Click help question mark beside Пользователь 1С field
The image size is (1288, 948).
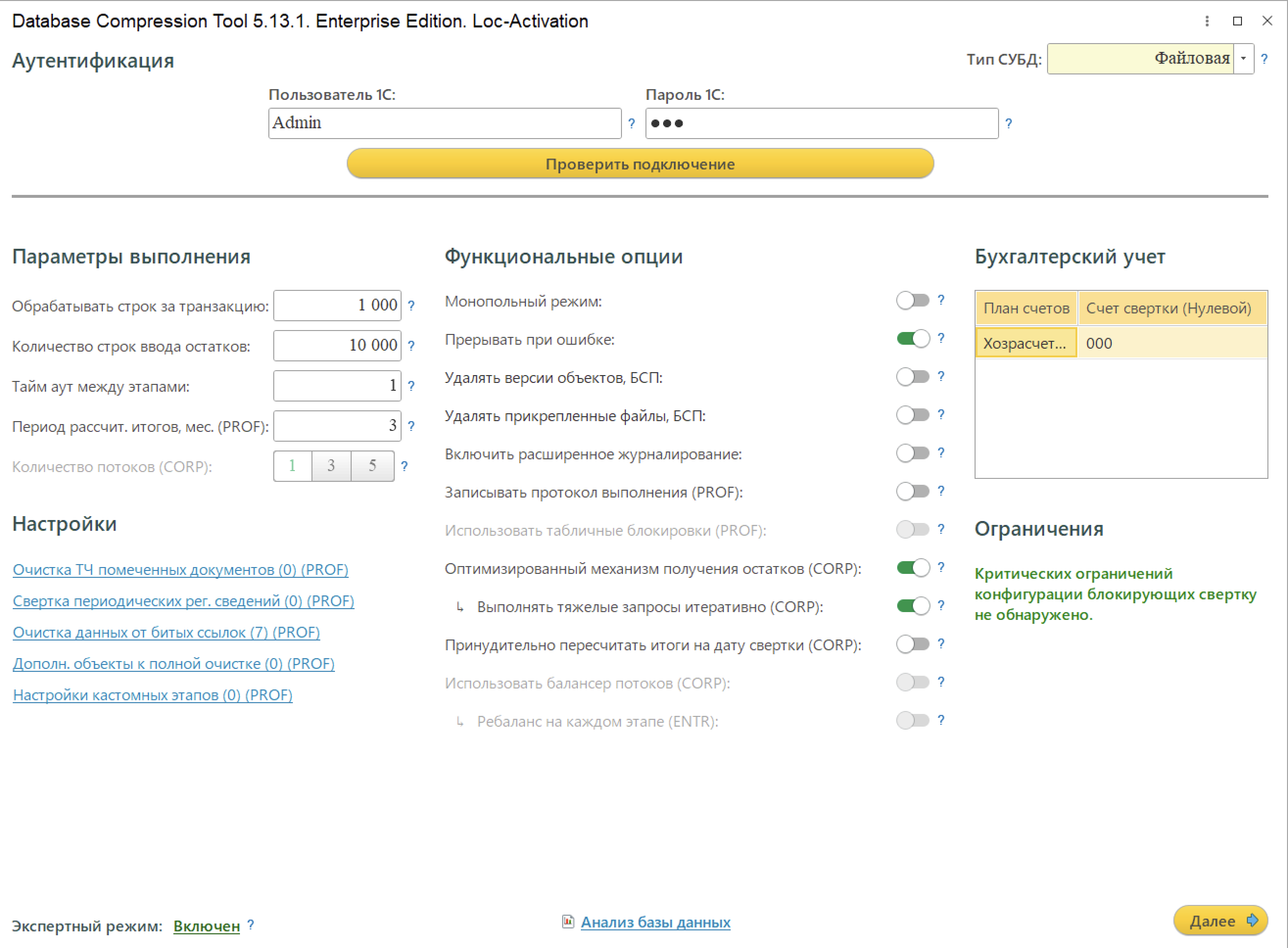(631, 123)
